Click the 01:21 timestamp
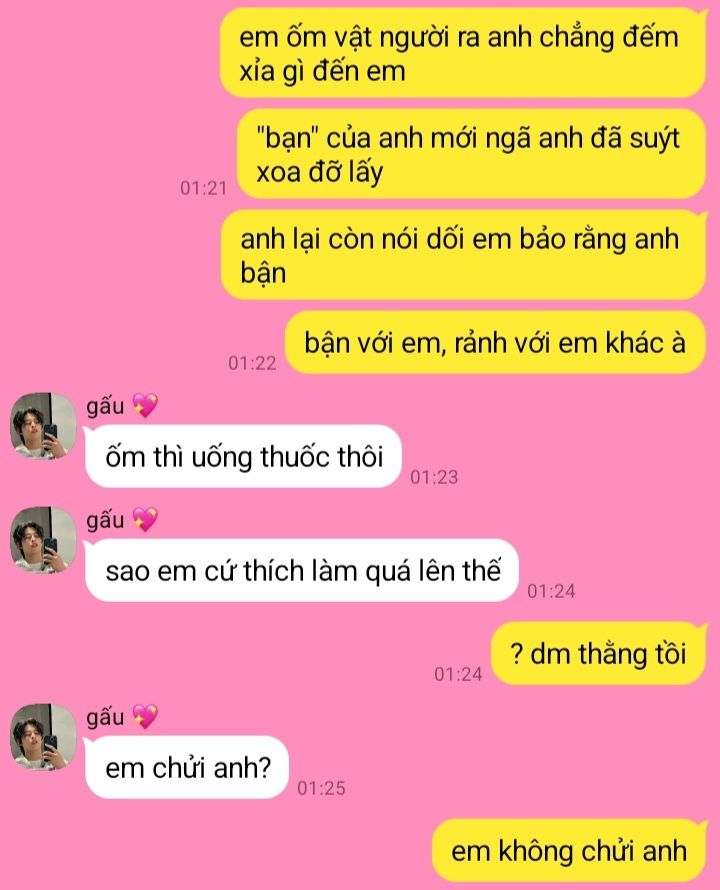 (x=203, y=188)
